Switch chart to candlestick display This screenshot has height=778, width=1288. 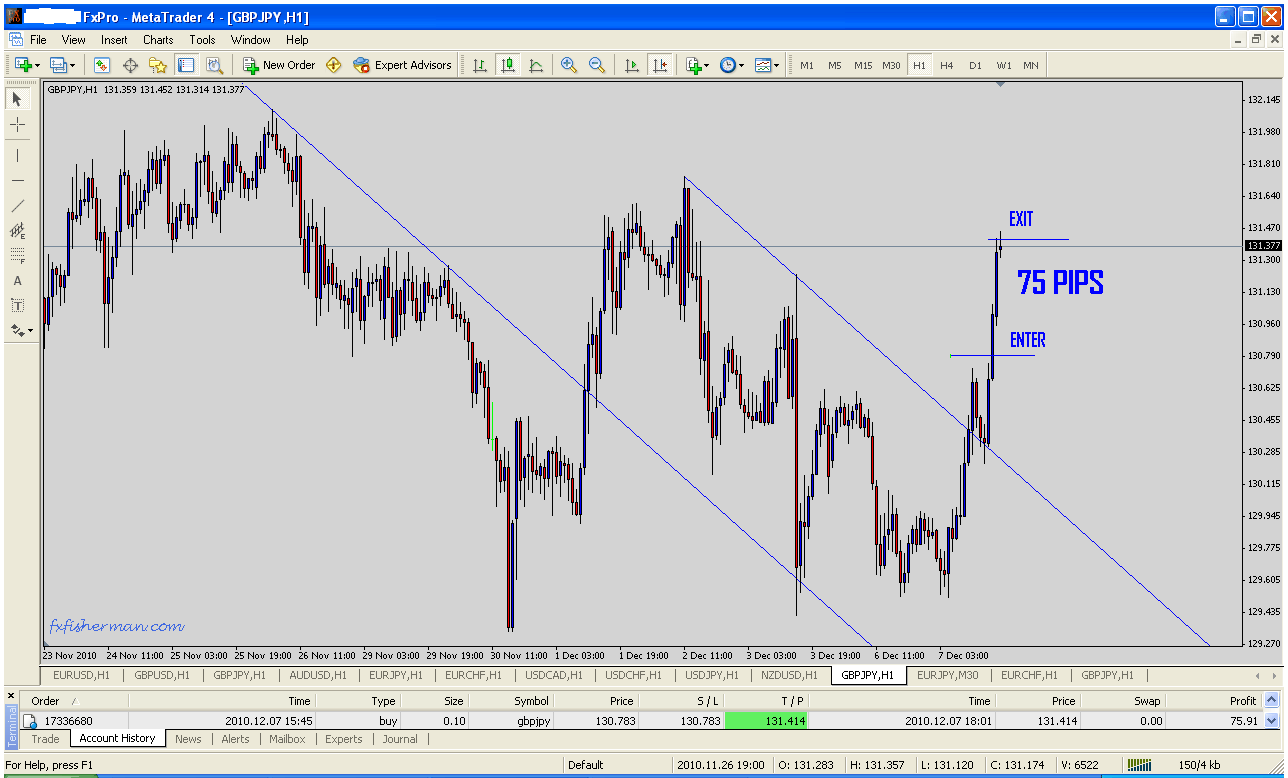pyautogui.click(x=508, y=65)
